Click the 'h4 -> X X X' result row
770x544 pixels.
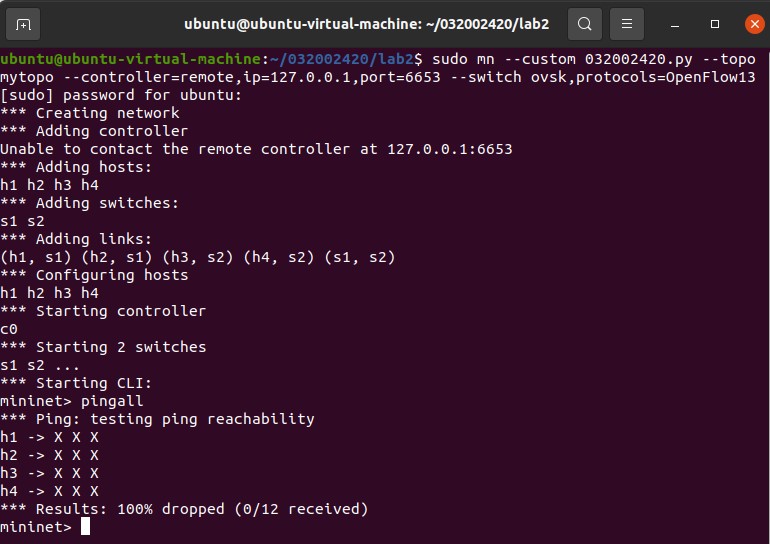49,491
